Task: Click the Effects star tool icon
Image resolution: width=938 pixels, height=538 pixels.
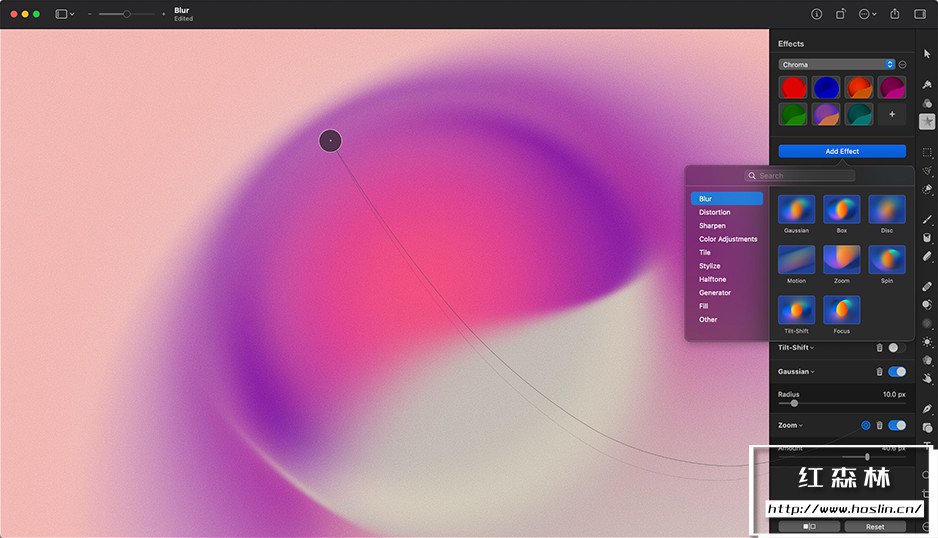Action: click(927, 122)
